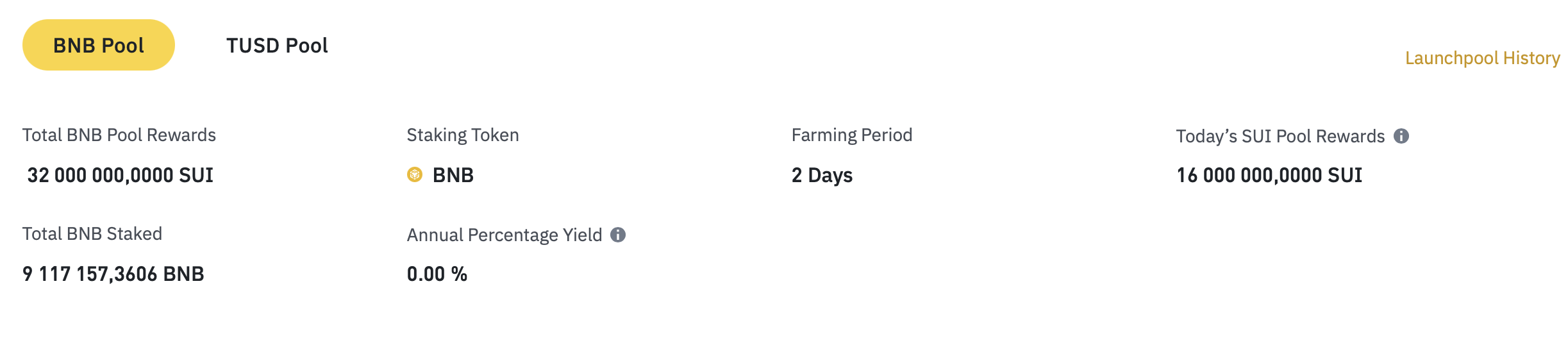The image size is (1568, 354).
Task: Click the 0.00 % yield value
Action: point(437,274)
